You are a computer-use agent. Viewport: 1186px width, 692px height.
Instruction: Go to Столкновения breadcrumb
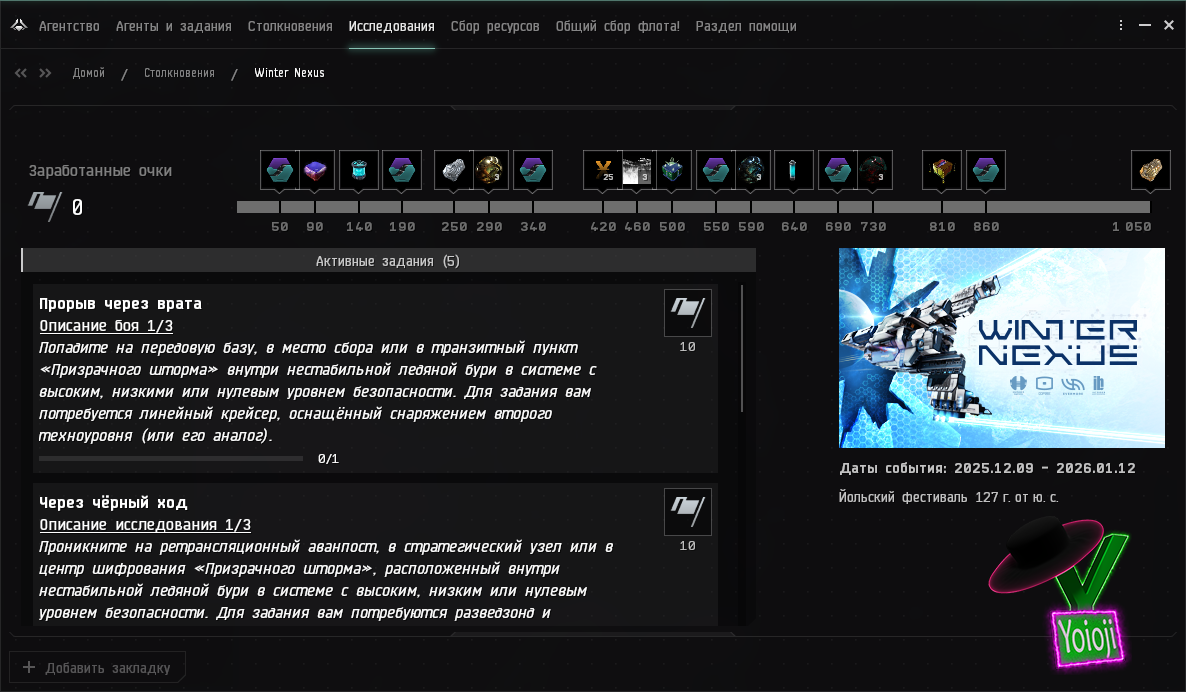pos(179,73)
